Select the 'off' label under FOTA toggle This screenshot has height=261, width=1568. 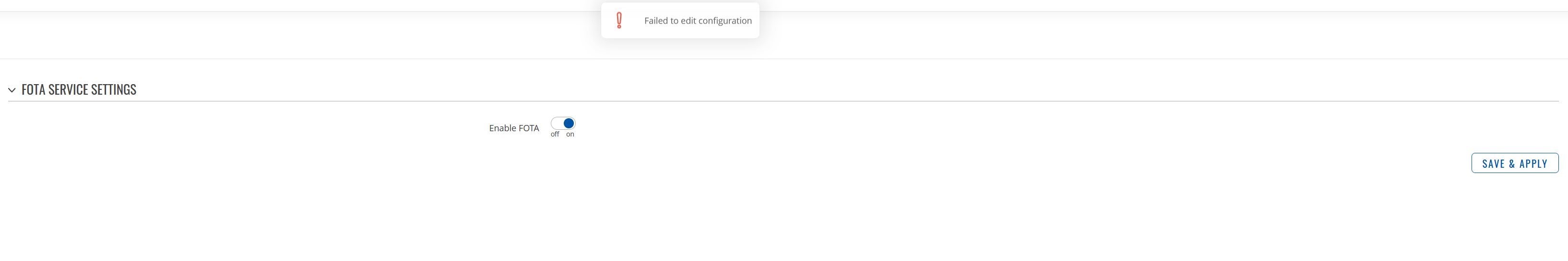tap(555, 134)
